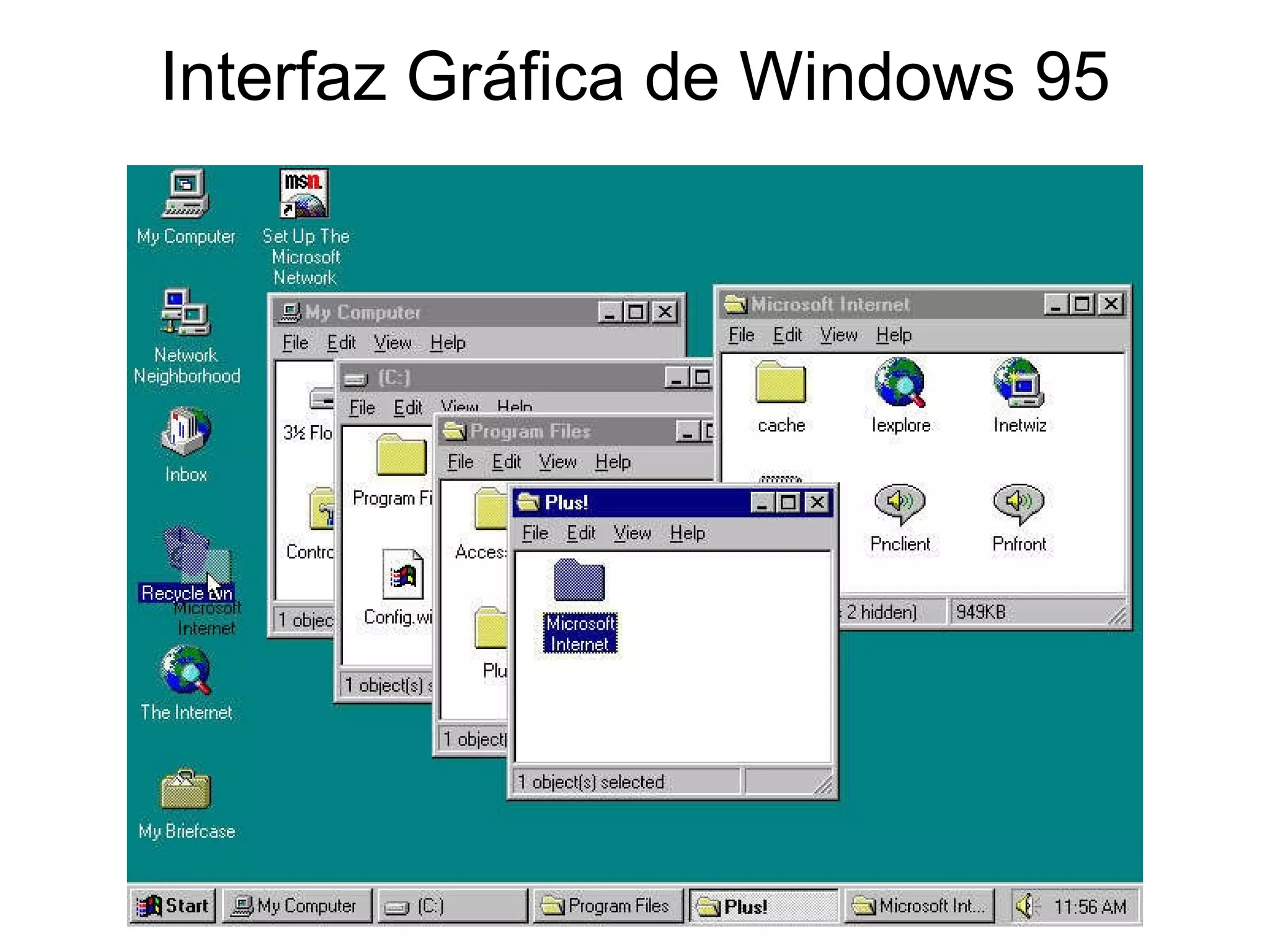Screen dimensions: 1270x952
Task: Click the Plus! window resize grip corner
Action: pos(824,785)
